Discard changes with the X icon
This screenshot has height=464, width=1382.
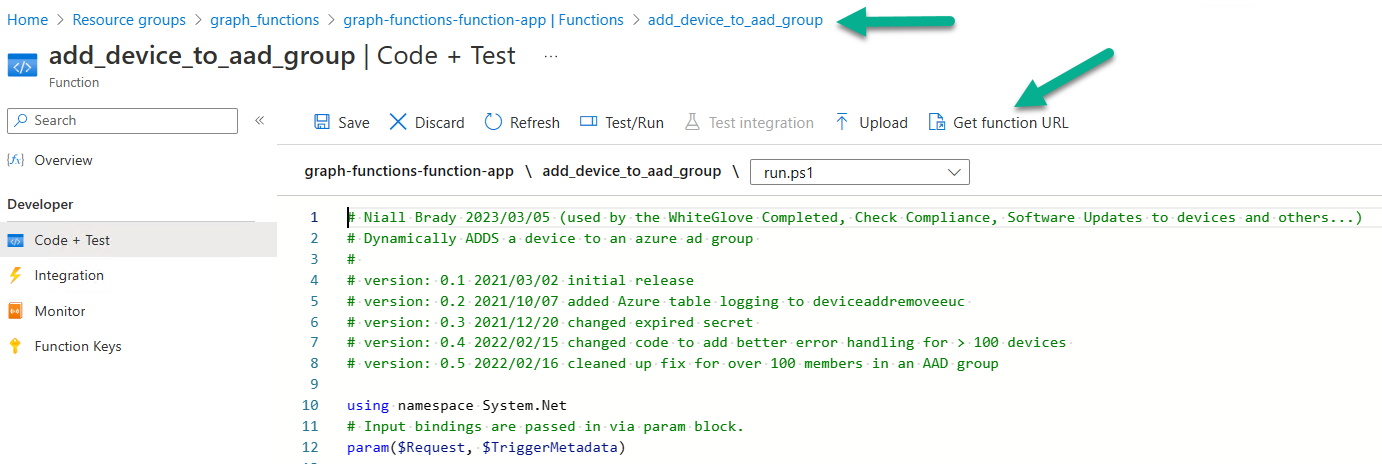[398, 122]
